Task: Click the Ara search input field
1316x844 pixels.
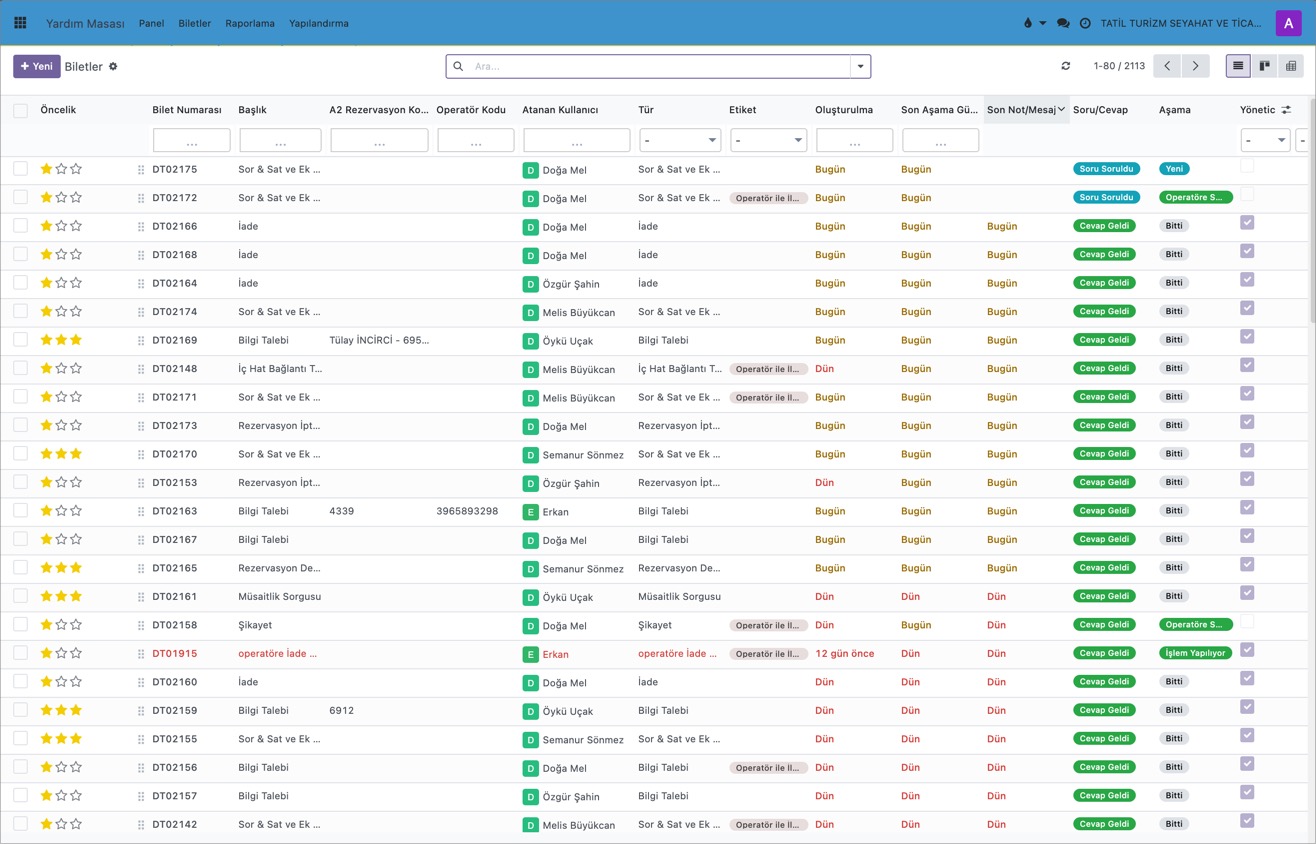Action: [658, 67]
